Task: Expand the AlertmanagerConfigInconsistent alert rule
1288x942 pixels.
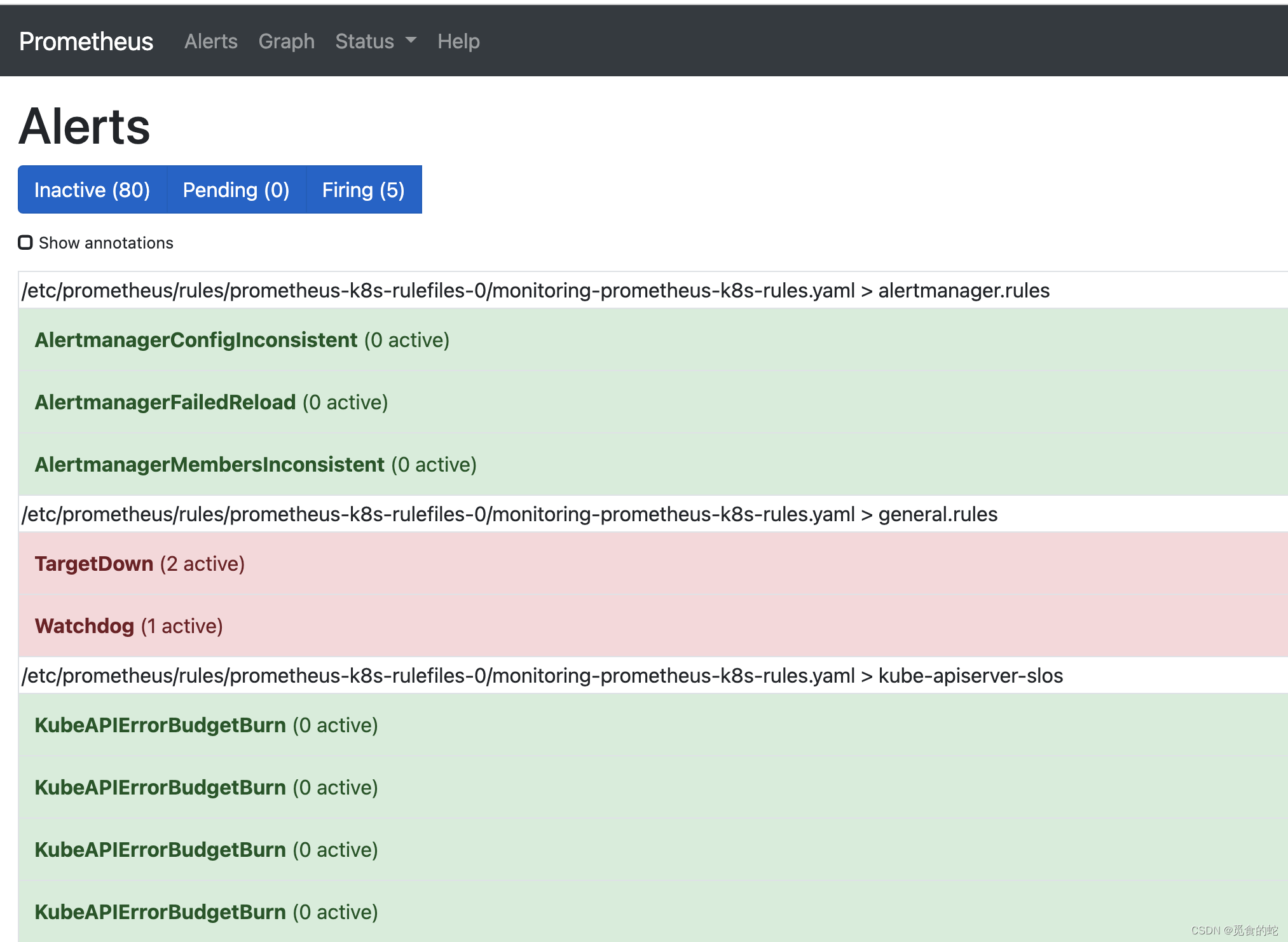Action: [x=653, y=340]
